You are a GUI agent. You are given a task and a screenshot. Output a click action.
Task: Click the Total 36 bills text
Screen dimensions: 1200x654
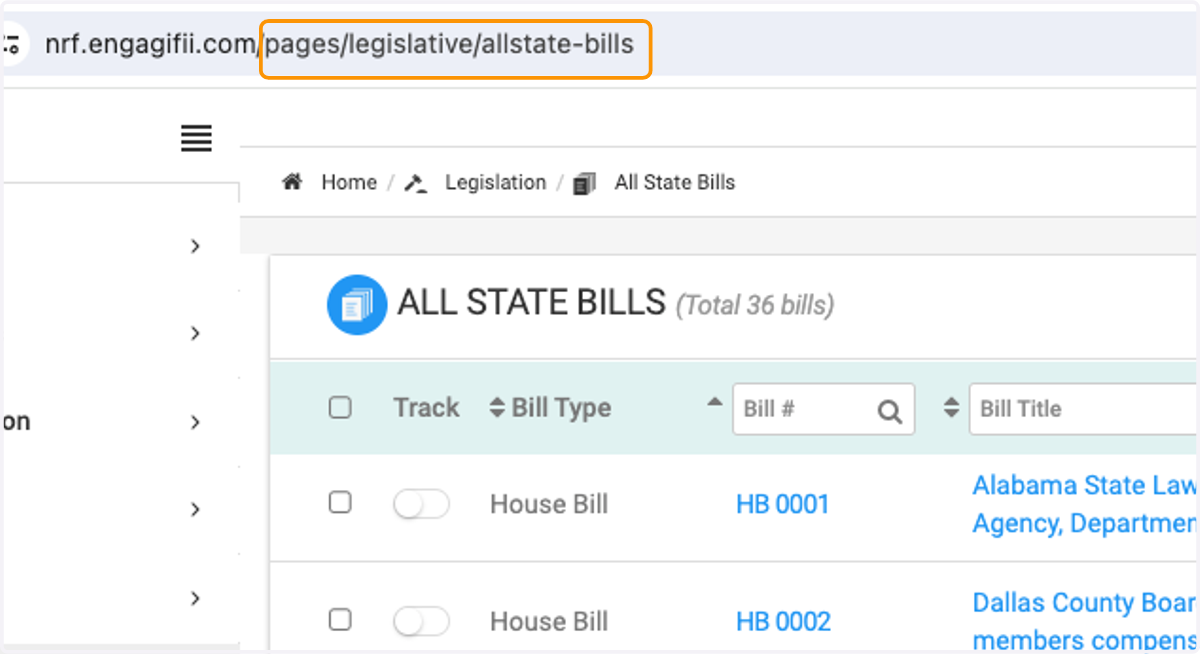coord(755,305)
